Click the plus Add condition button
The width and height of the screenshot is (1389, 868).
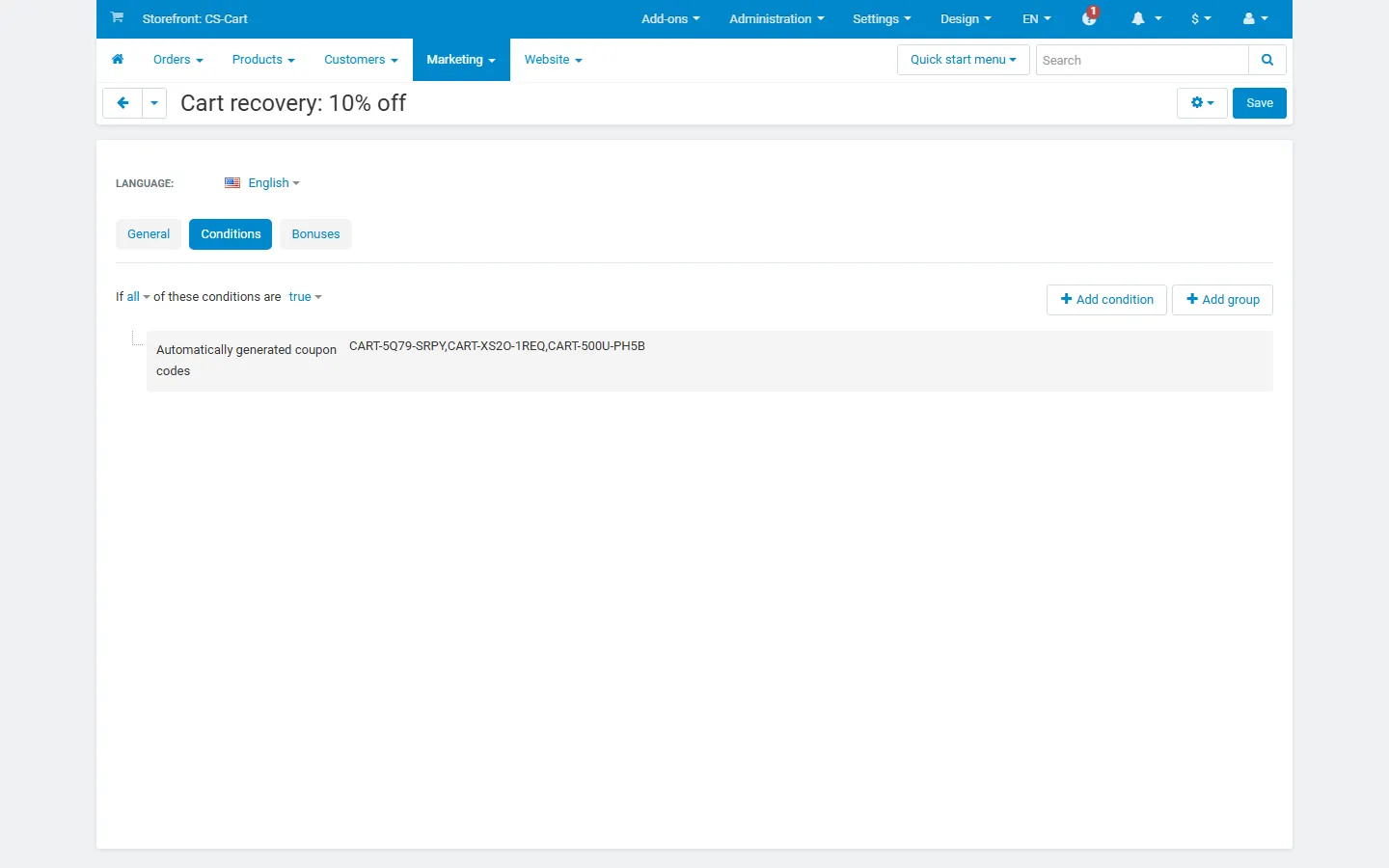pos(1106,300)
